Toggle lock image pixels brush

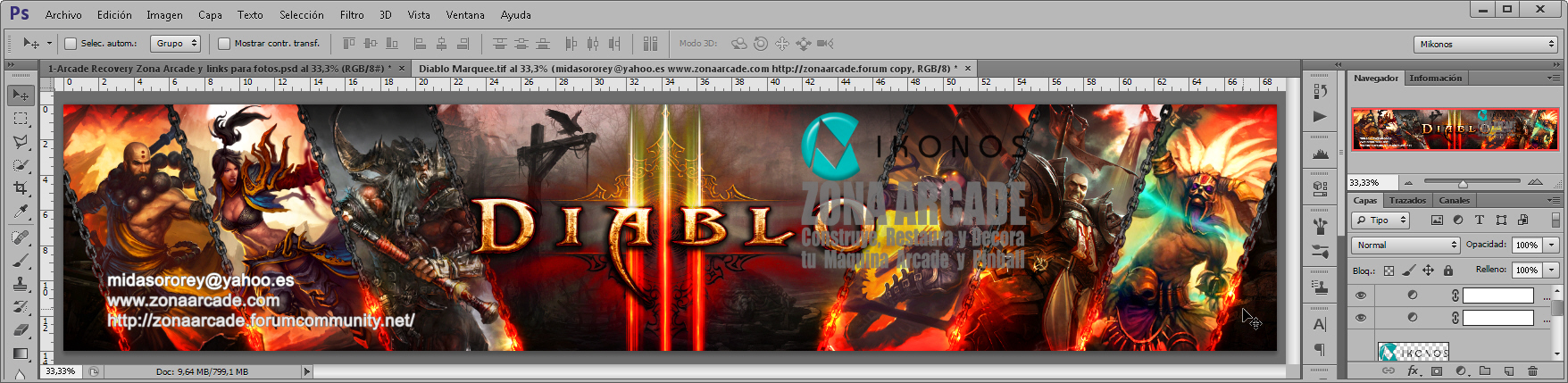click(1408, 271)
